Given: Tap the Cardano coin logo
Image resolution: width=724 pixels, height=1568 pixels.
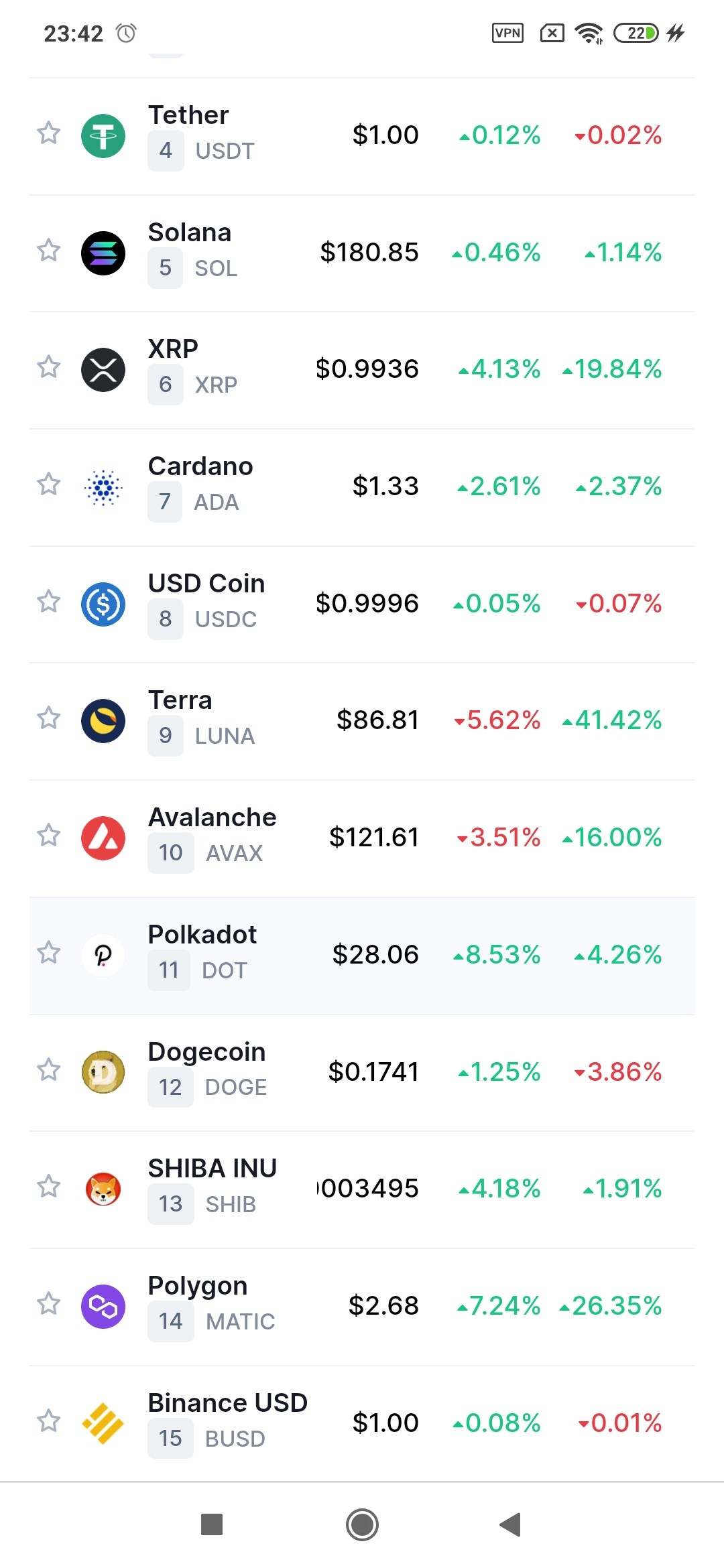Looking at the screenshot, I should coord(103,487).
